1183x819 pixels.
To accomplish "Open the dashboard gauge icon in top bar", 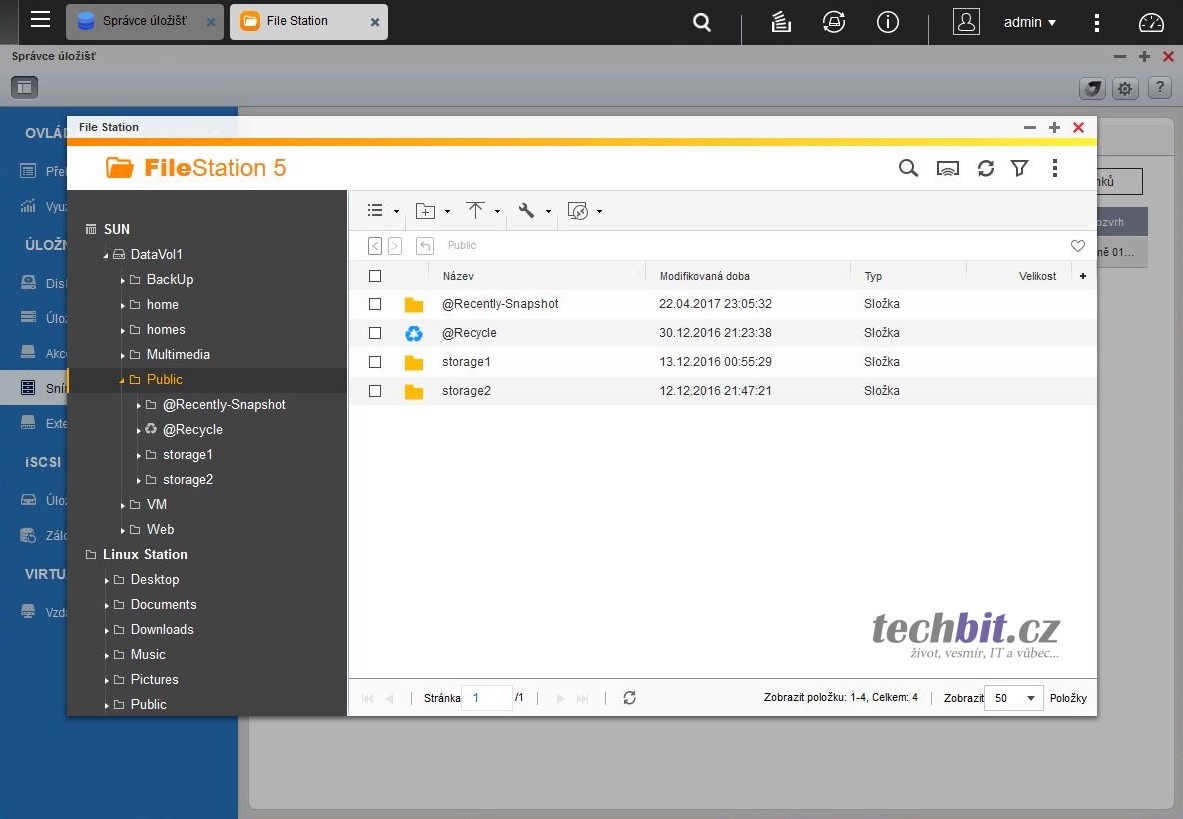I will point(1152,22).
